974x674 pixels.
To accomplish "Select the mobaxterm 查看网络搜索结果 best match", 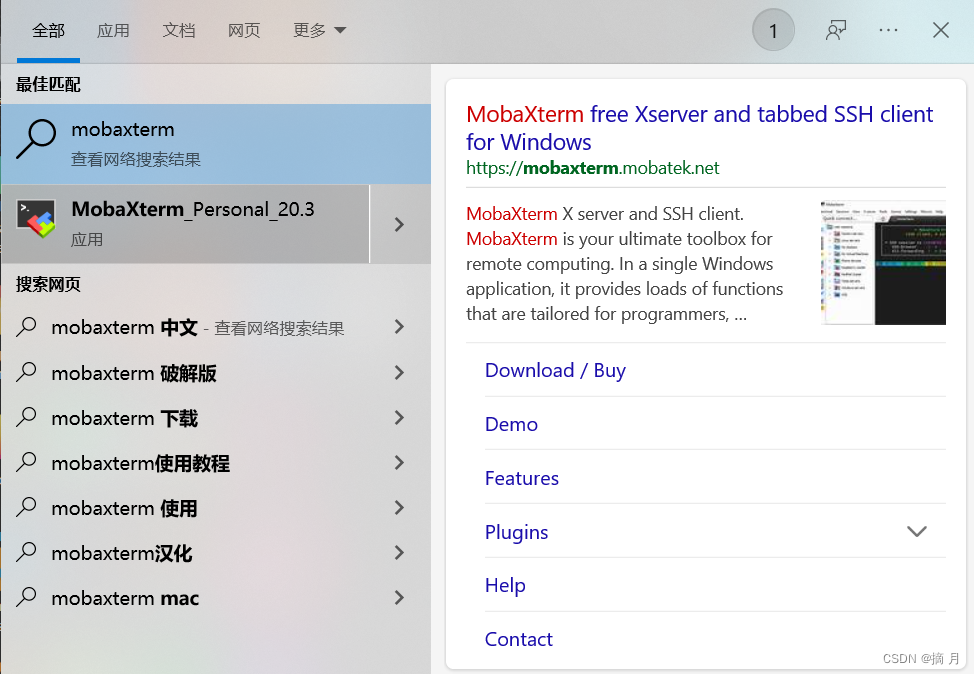I will (x=216, y=143).
